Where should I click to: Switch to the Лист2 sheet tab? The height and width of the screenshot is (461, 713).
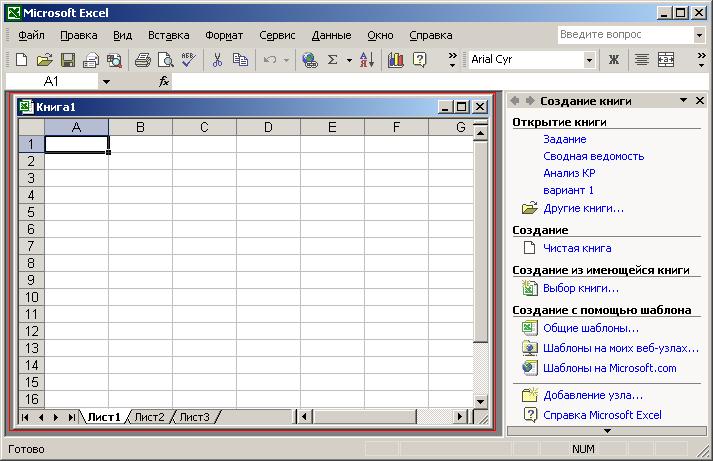pos(149,417)
